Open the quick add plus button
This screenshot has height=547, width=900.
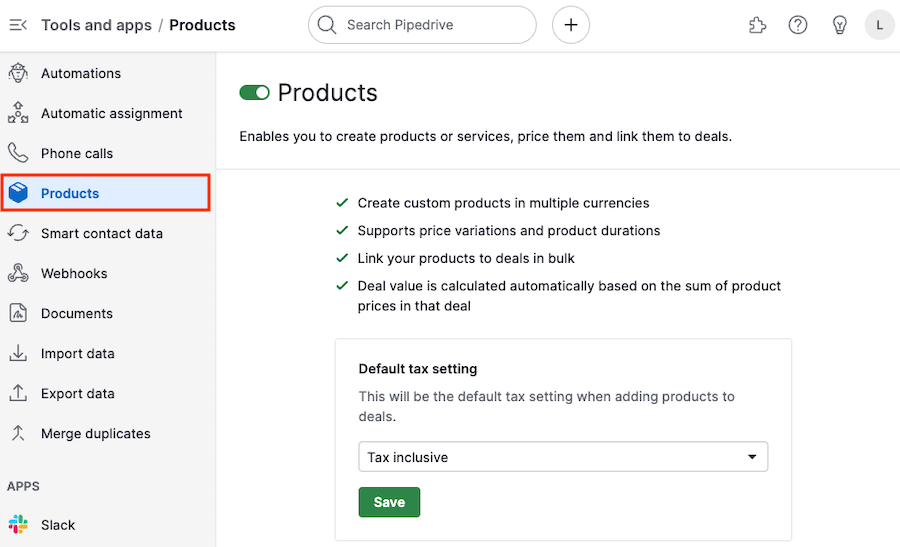tap(571, 25)
